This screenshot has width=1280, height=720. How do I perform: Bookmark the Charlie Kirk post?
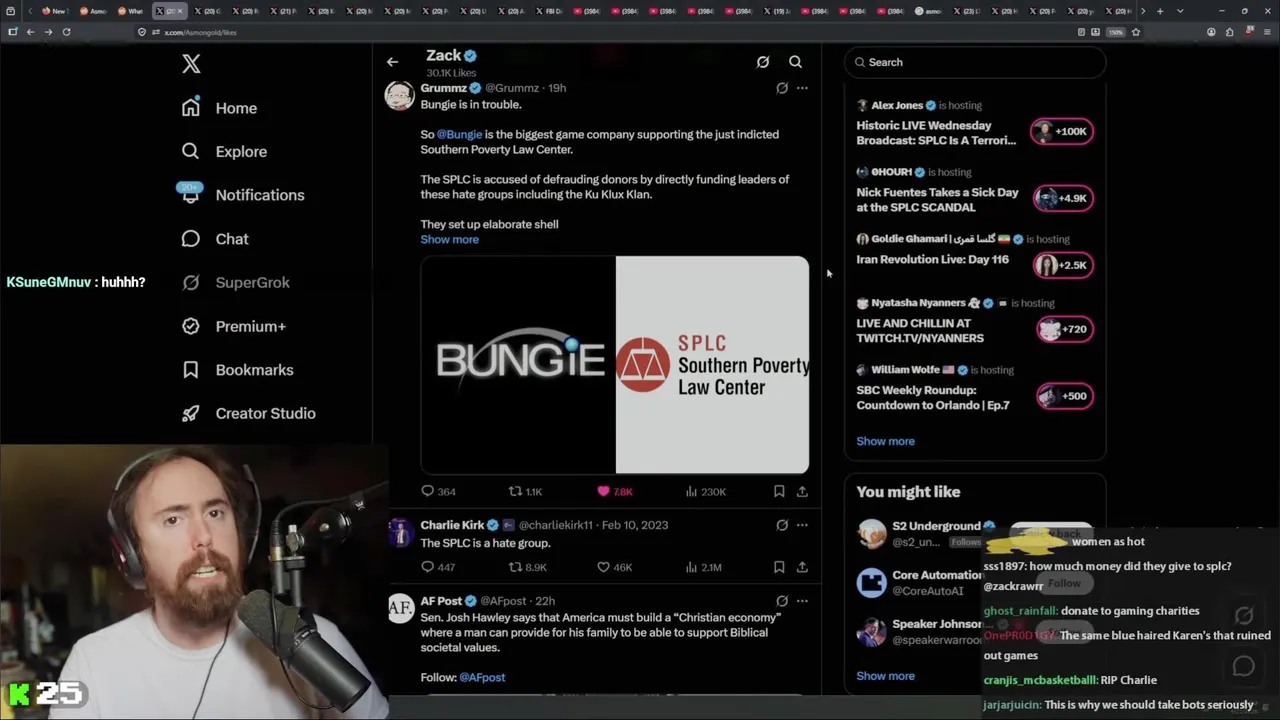point(779,567)
